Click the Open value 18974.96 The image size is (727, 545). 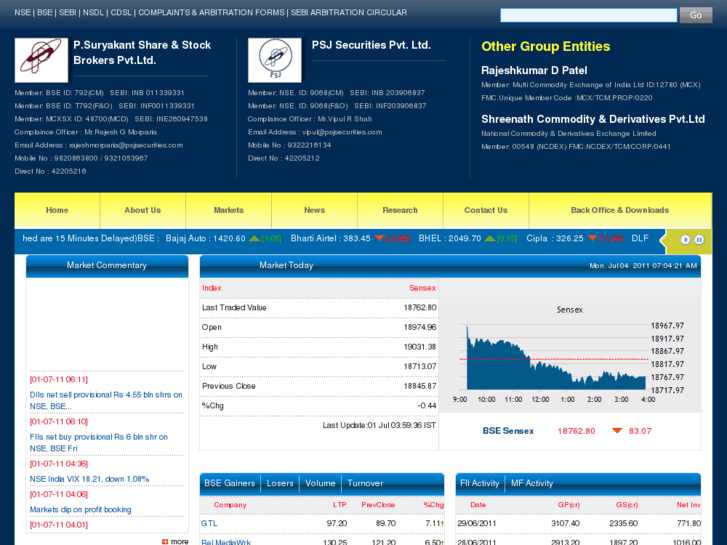[420, 327]
